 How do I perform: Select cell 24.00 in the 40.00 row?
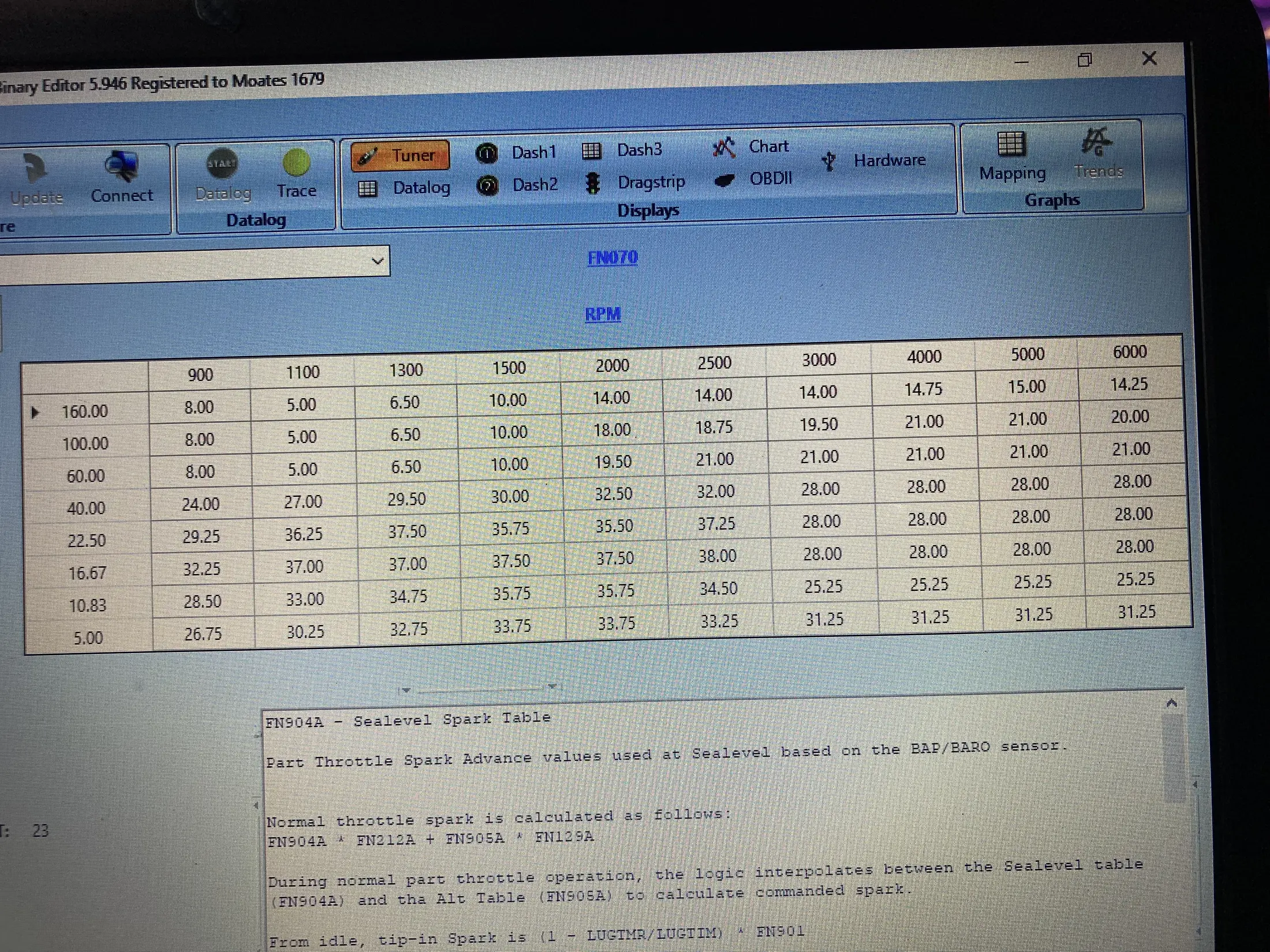[200, 504]
